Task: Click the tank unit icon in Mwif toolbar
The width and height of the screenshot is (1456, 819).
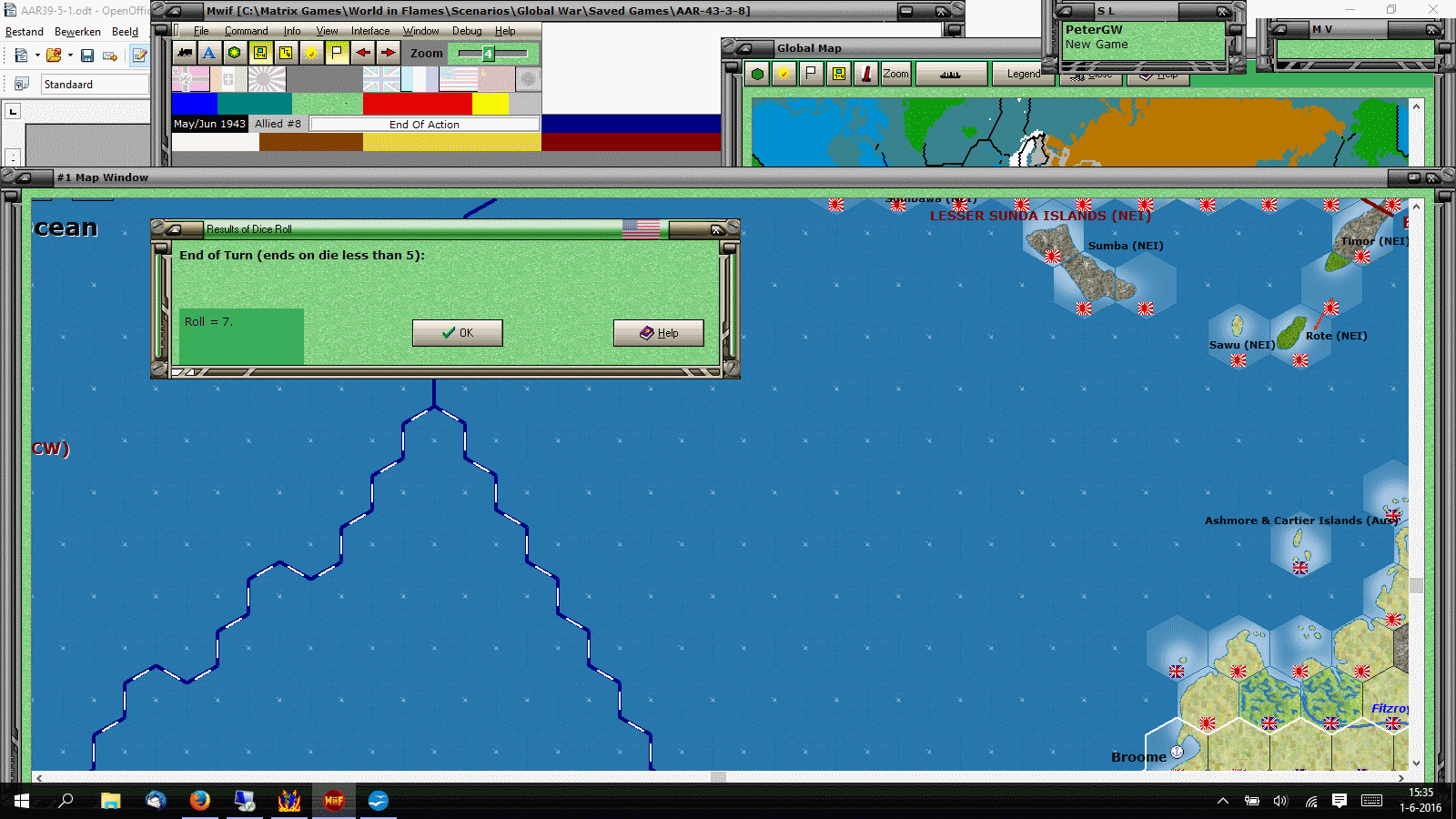Action: (x=185, y=53)
